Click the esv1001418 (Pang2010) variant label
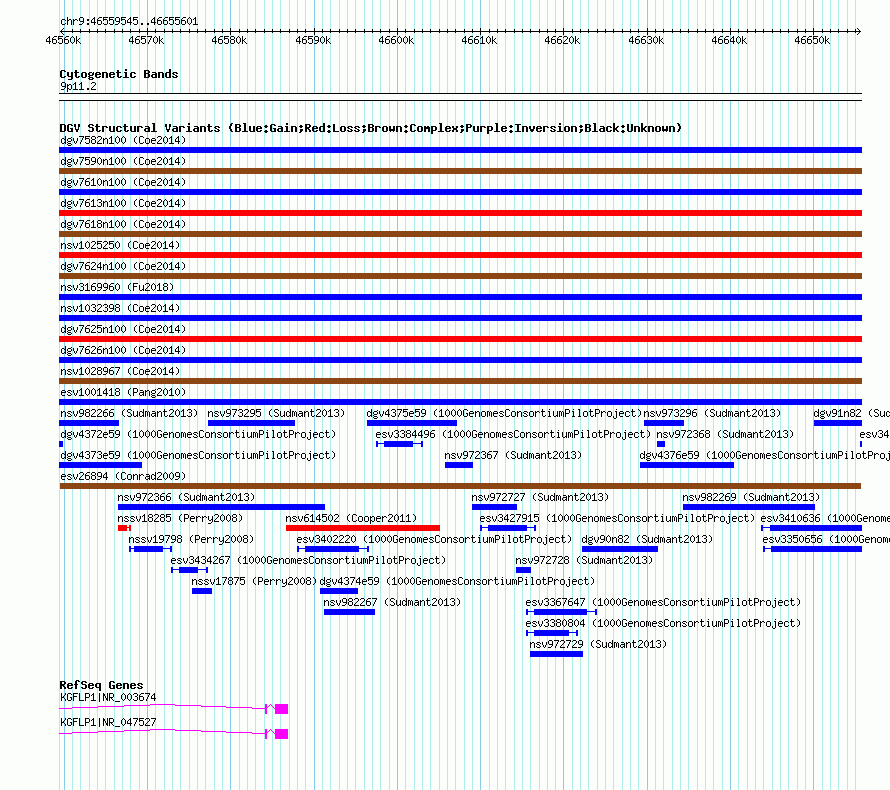This screenshot has height=790, width=890. pyautogui.click(x=123, y=392)
